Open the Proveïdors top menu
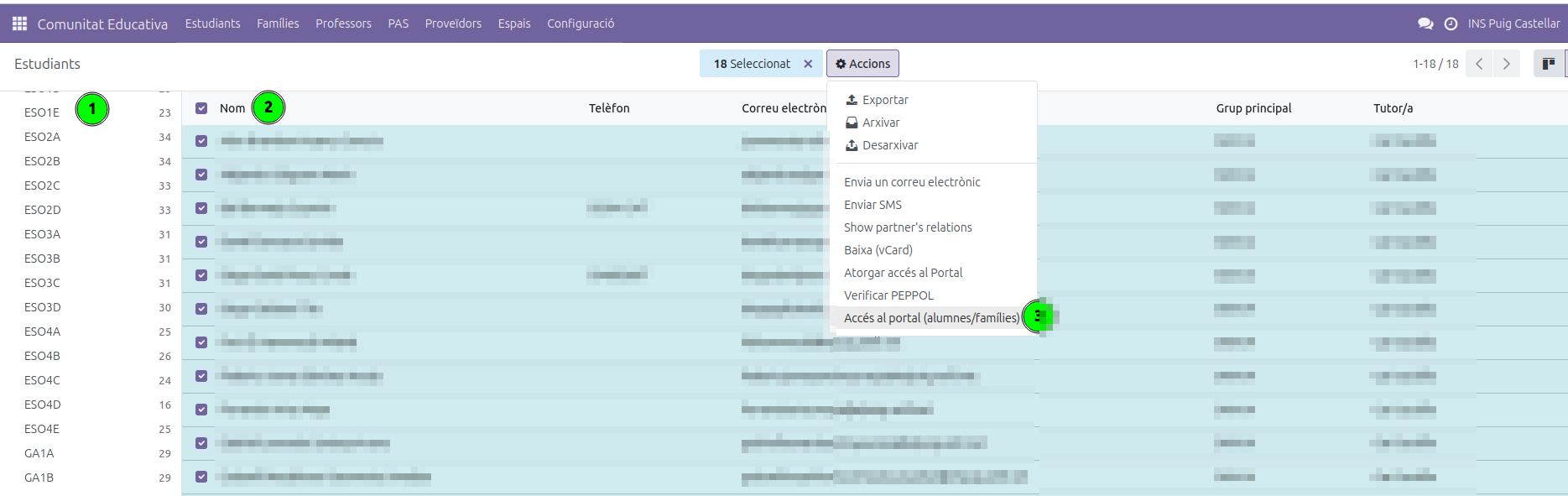 (x=453, y=23)
